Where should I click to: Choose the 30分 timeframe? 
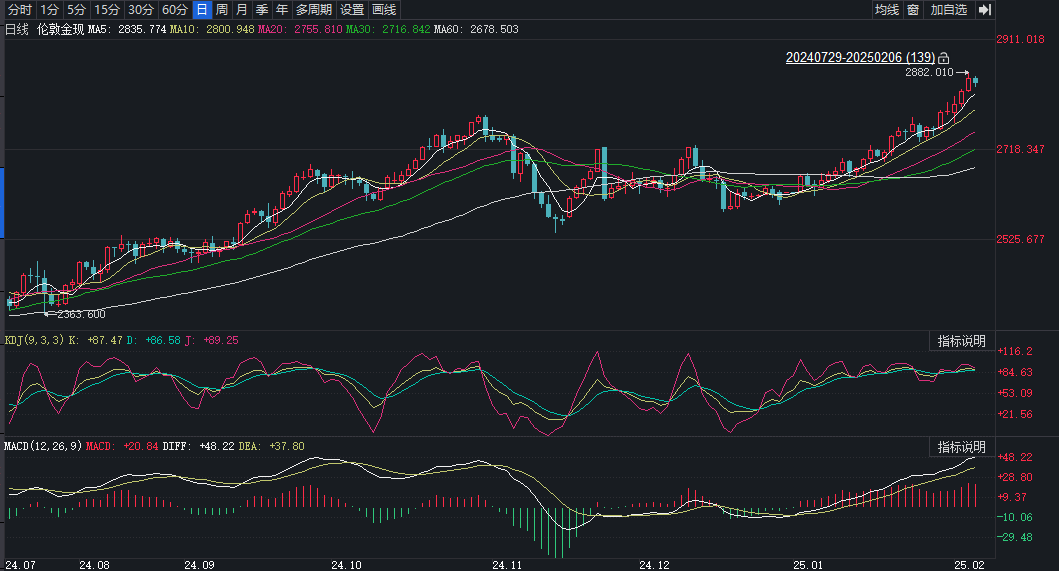(x=140, y=10)
